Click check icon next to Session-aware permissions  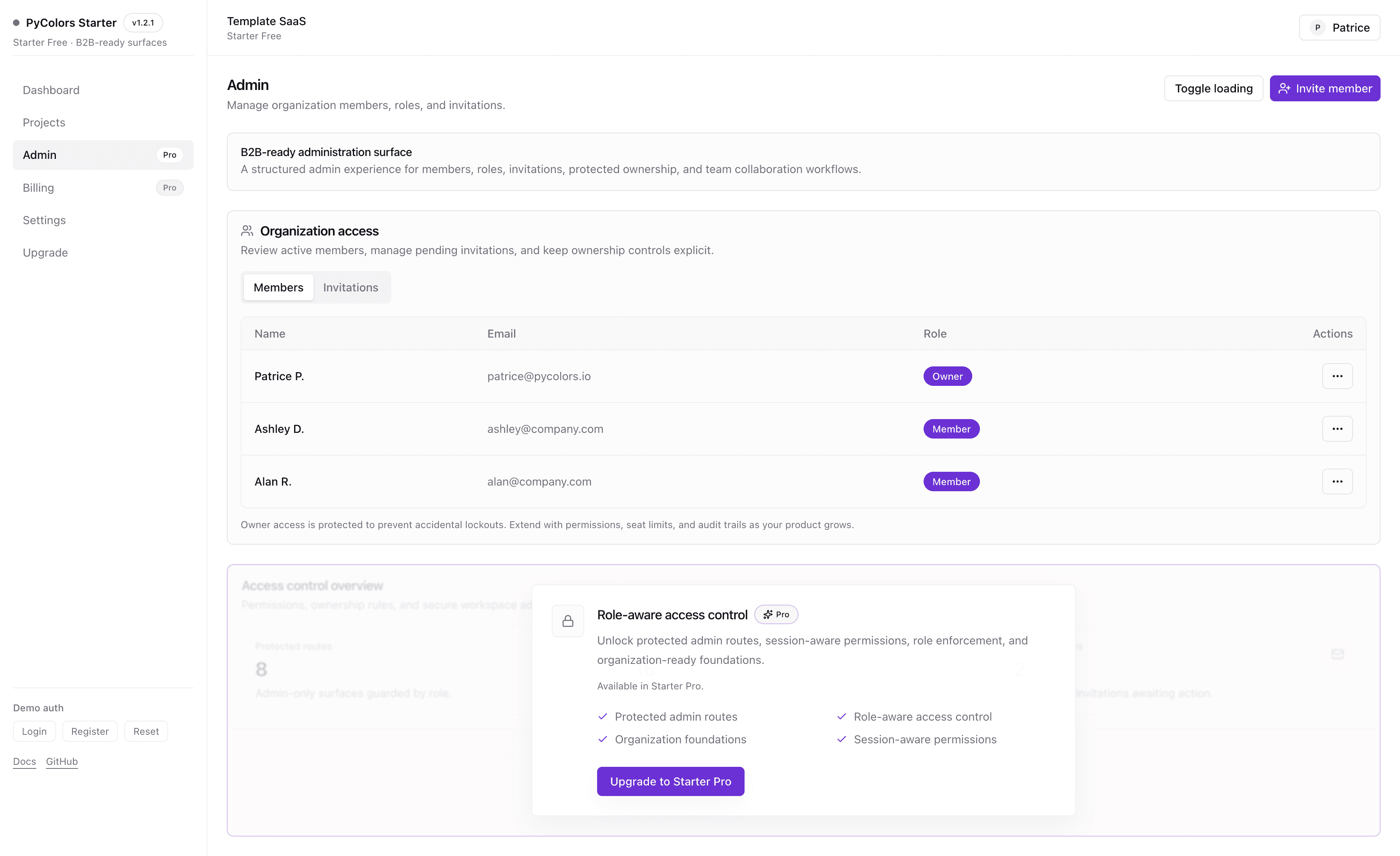(841, 739)
